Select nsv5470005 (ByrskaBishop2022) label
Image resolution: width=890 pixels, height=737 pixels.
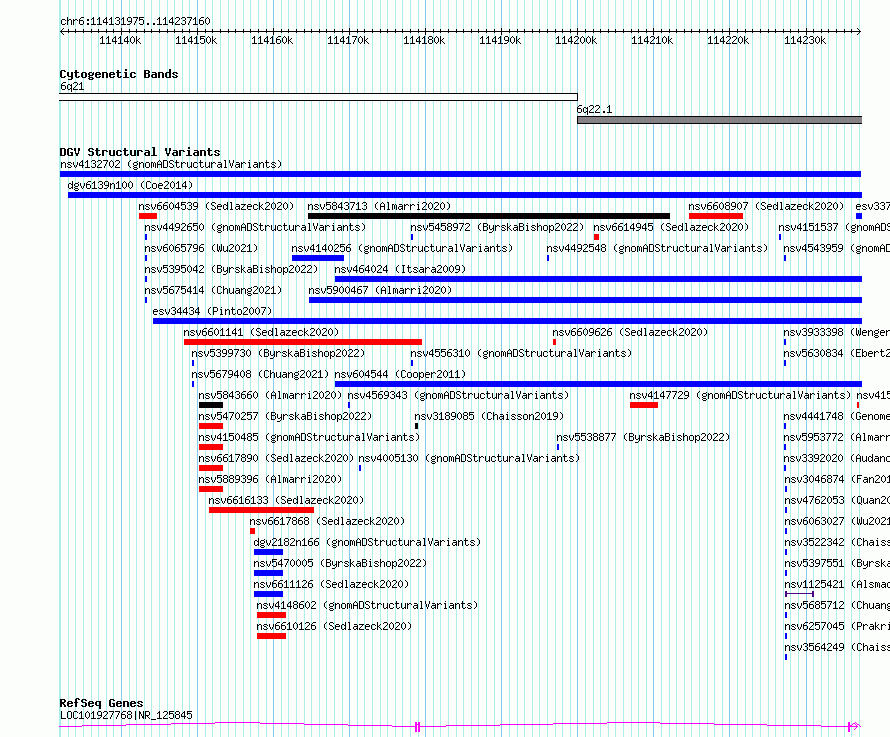click(340, 563)
